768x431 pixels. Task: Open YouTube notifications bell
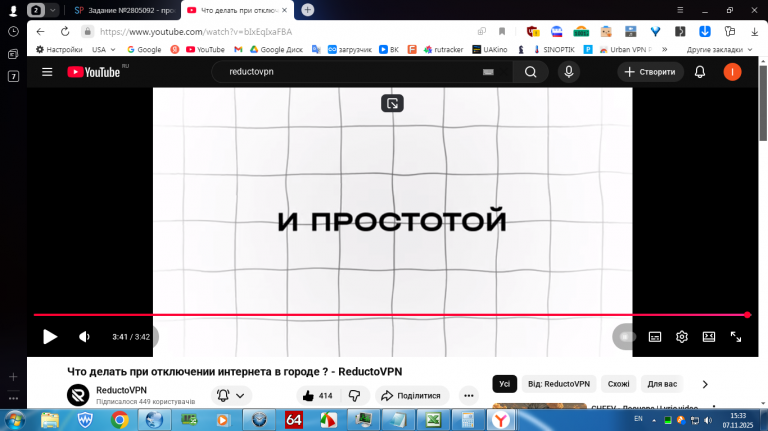(700, 72)
